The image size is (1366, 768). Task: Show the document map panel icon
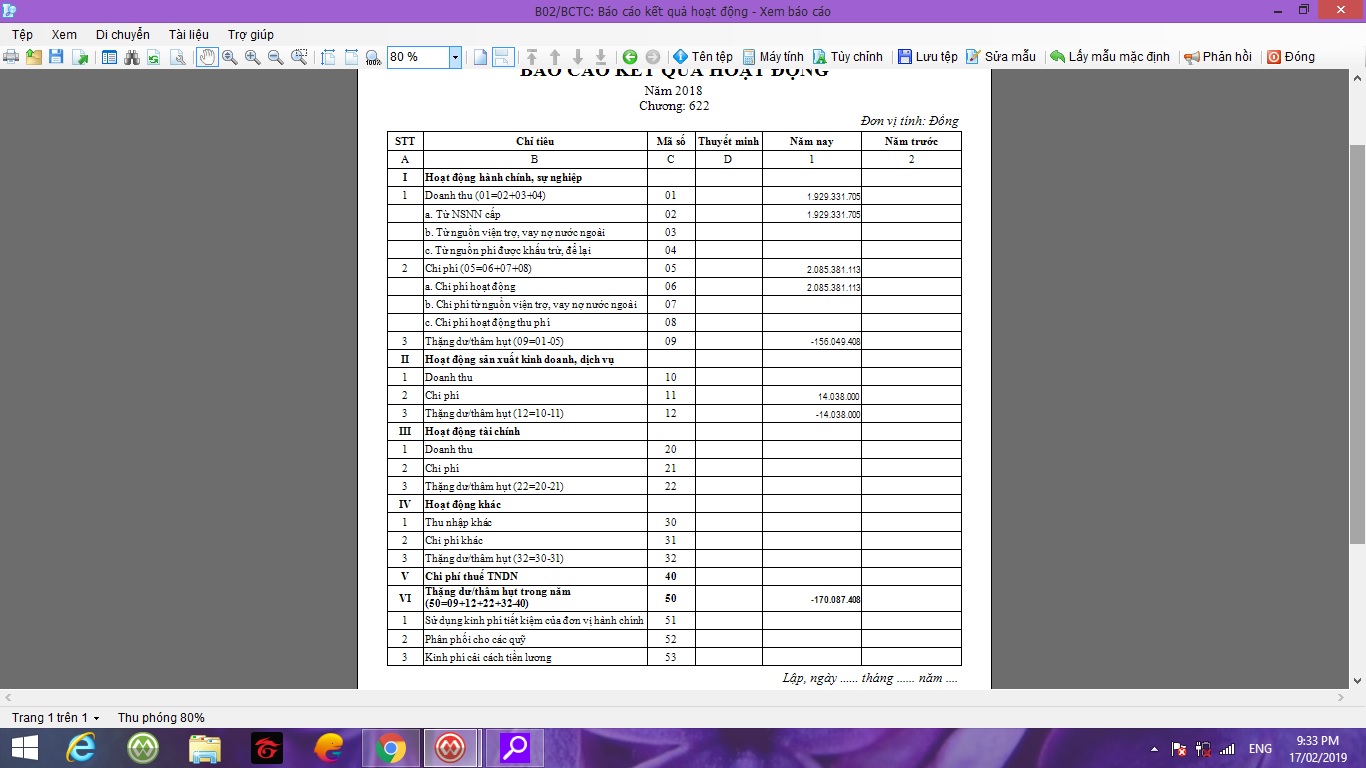109,57
